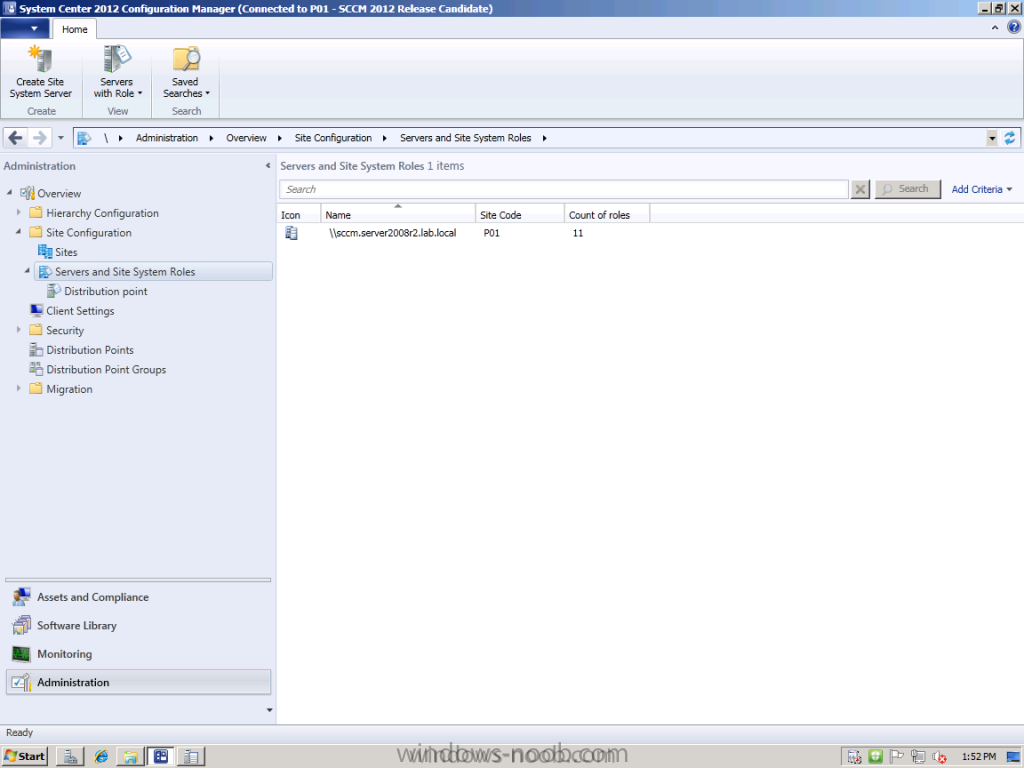Click the Hierarchy Configuration folder icon
This screenshot has width=1024, height=768.
coord(36,213)
